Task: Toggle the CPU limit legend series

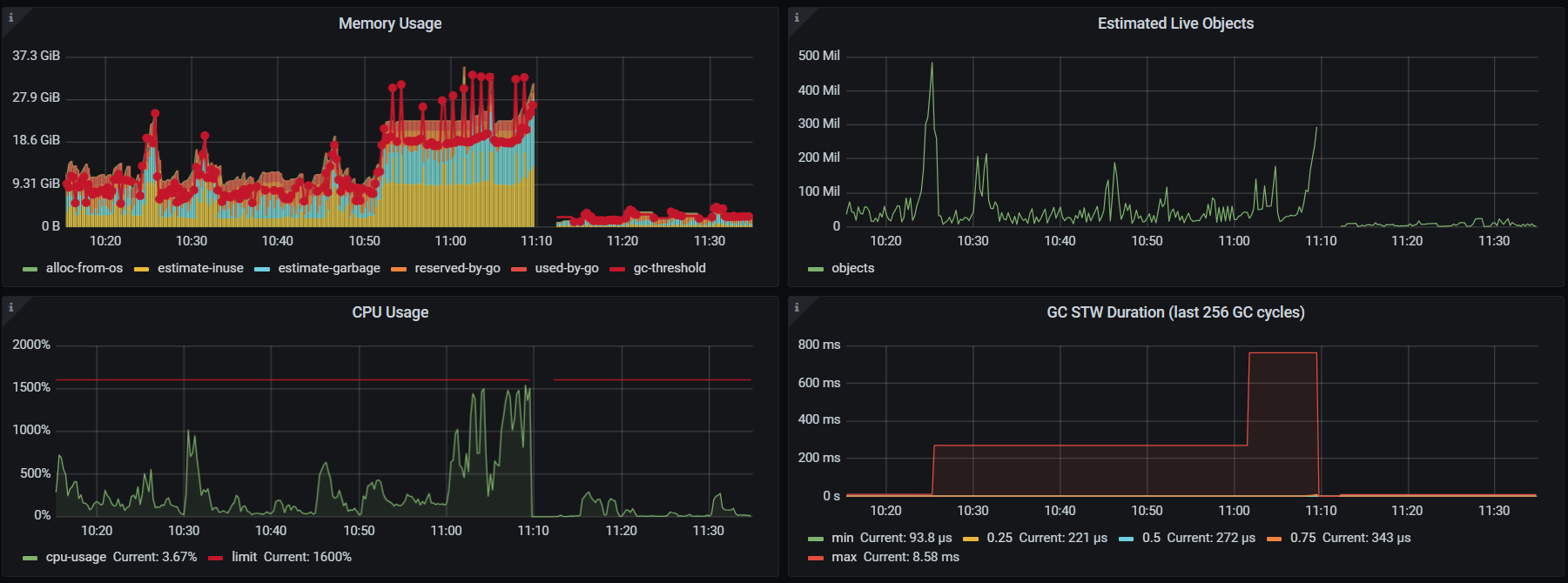Action: (x=244, y=557)
